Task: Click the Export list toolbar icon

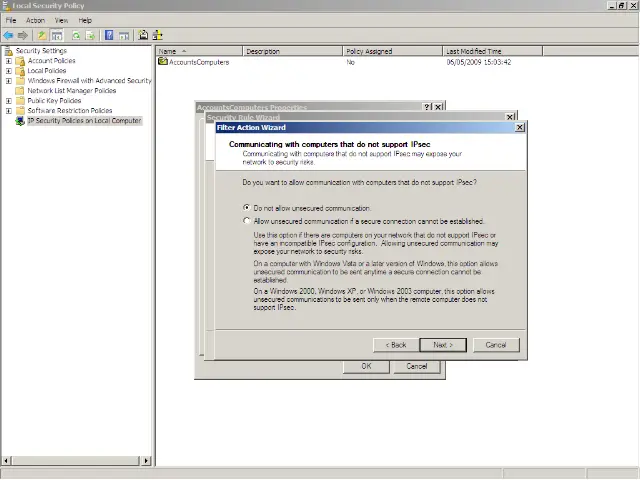Action: point(91,35)
